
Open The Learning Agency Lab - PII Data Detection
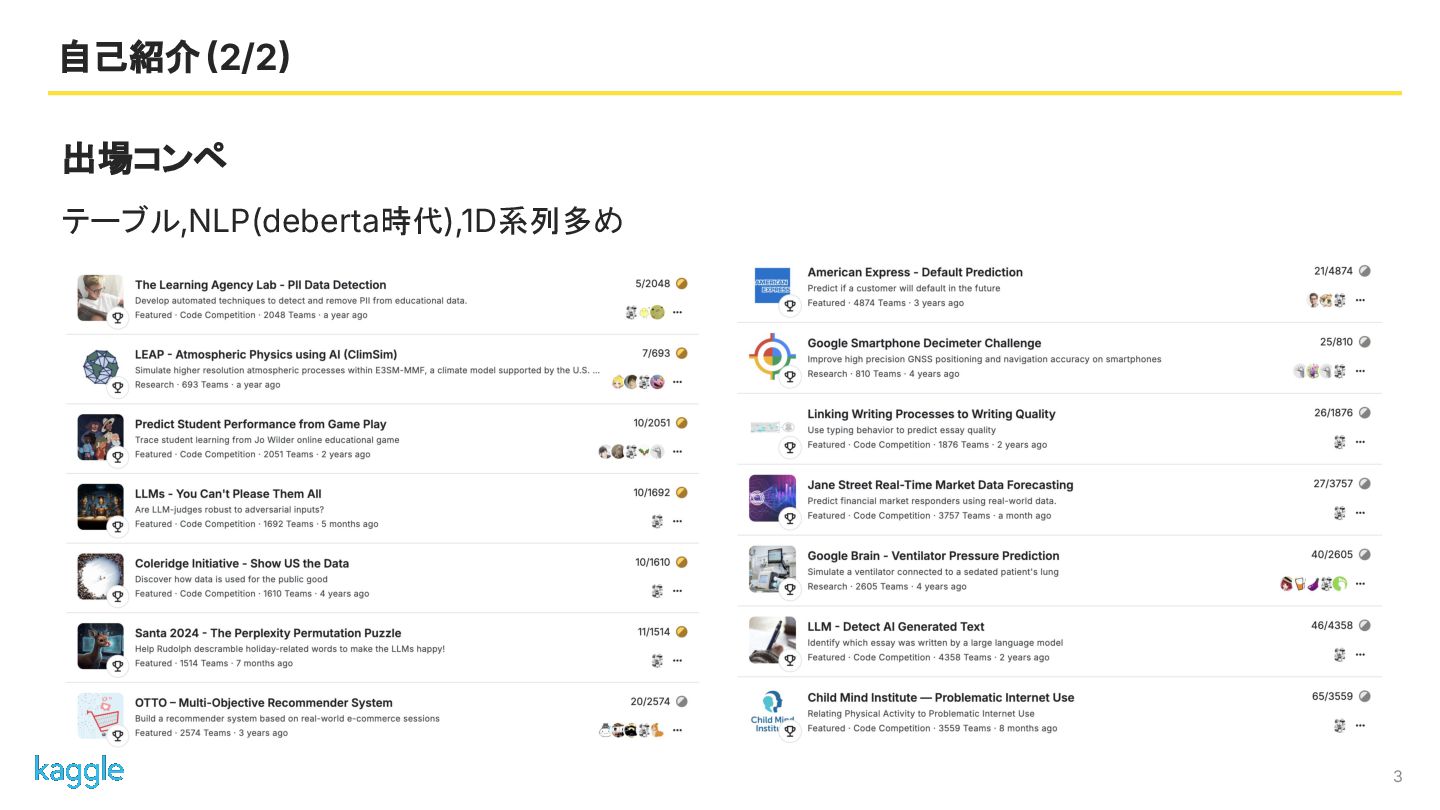point(260,285)
